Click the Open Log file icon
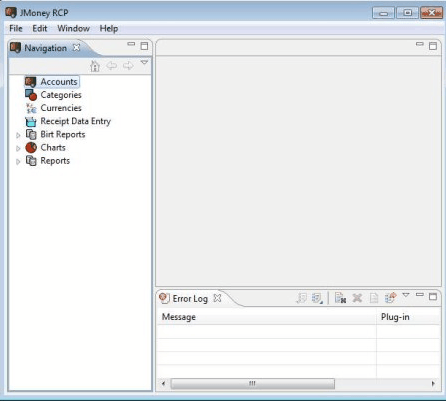The image size is (446, 402). click(374, 298)
